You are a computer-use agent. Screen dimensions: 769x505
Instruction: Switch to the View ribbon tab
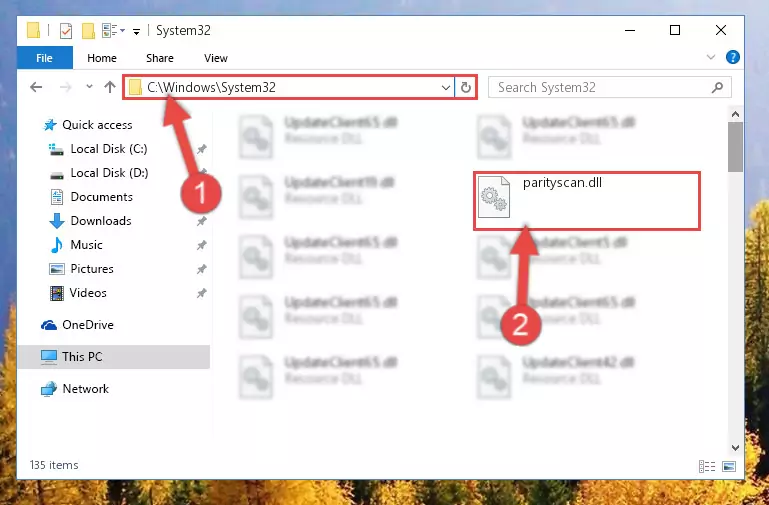pos(216,58)
